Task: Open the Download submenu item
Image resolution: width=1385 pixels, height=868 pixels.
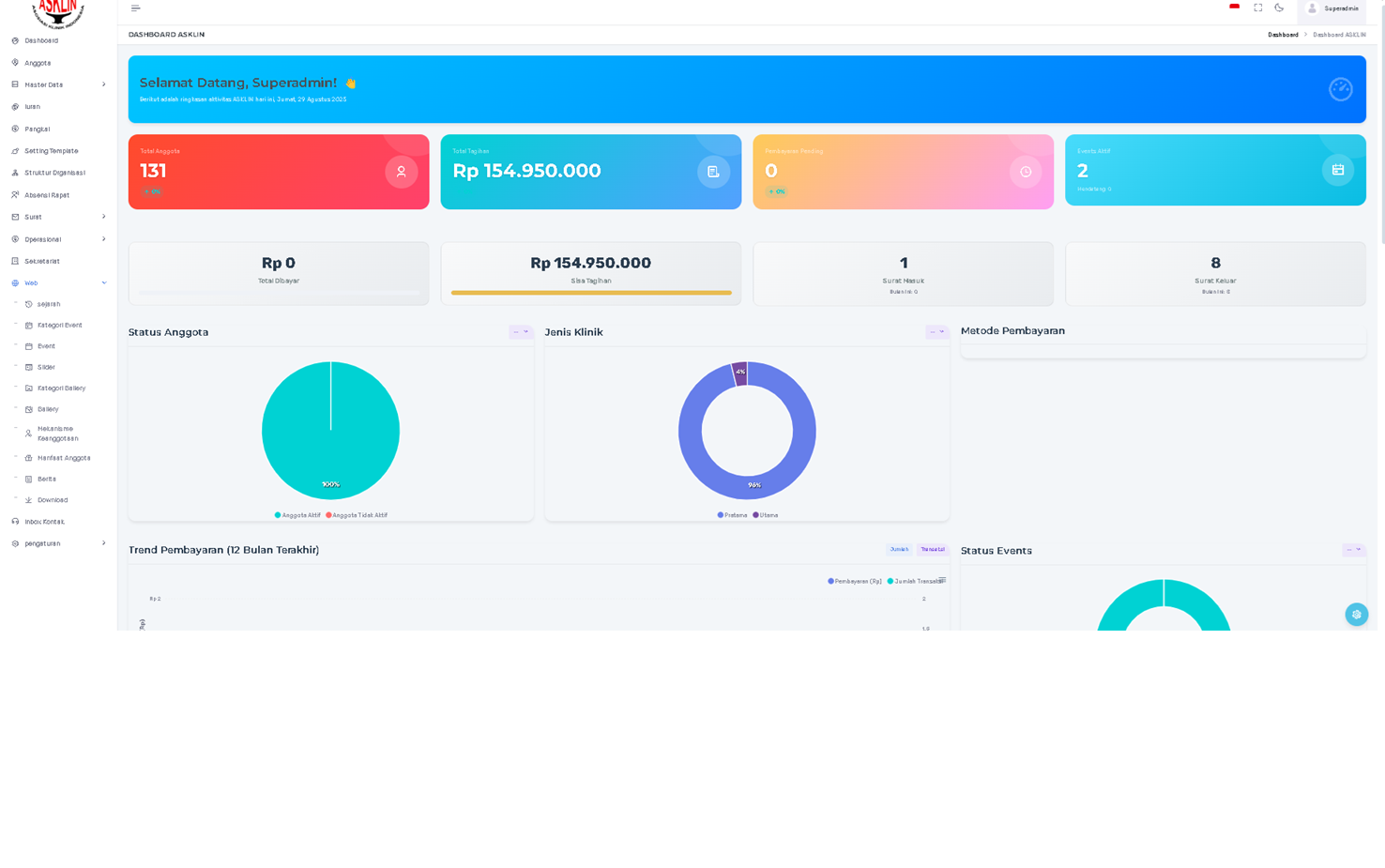Action: pyautogui.click(x=53, y=500)
